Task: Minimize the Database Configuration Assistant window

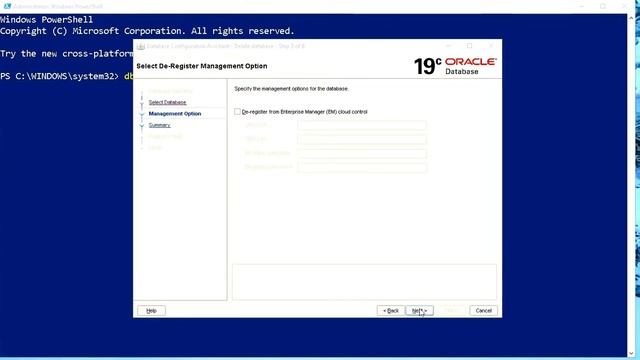Action: tap(448, 46)
